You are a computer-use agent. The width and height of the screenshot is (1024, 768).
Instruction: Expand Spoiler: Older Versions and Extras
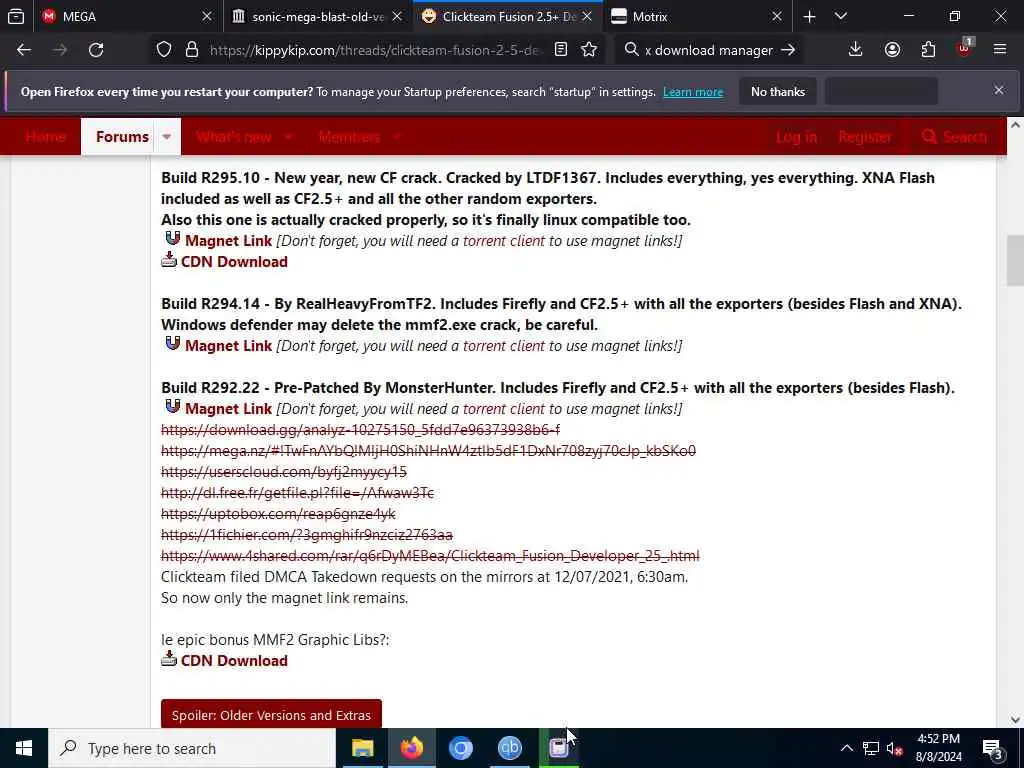(271, 715)
